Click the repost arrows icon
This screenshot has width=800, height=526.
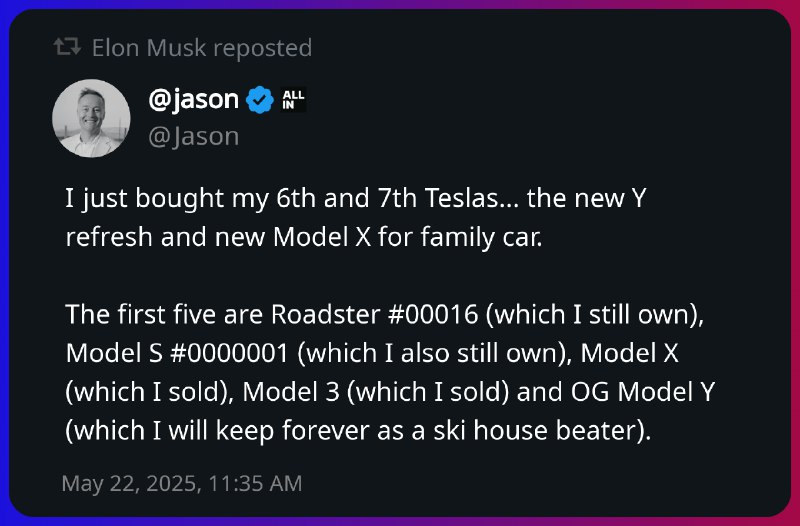67,47
